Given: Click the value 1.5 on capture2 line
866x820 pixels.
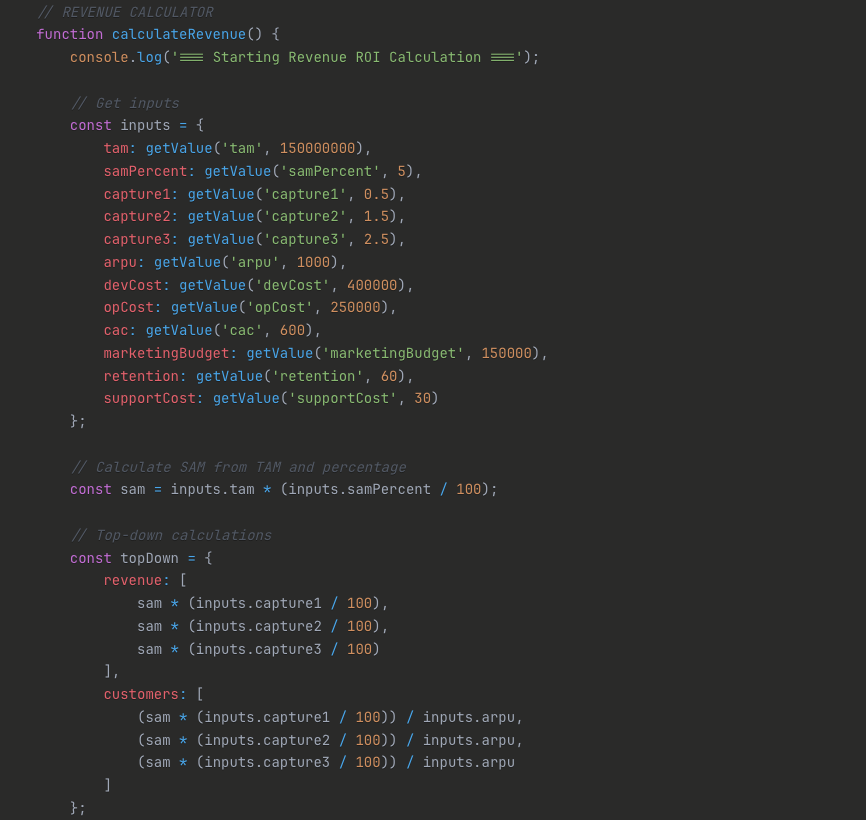Looking at the screenshot, I should pyautogui.click(x=377, y=216).
